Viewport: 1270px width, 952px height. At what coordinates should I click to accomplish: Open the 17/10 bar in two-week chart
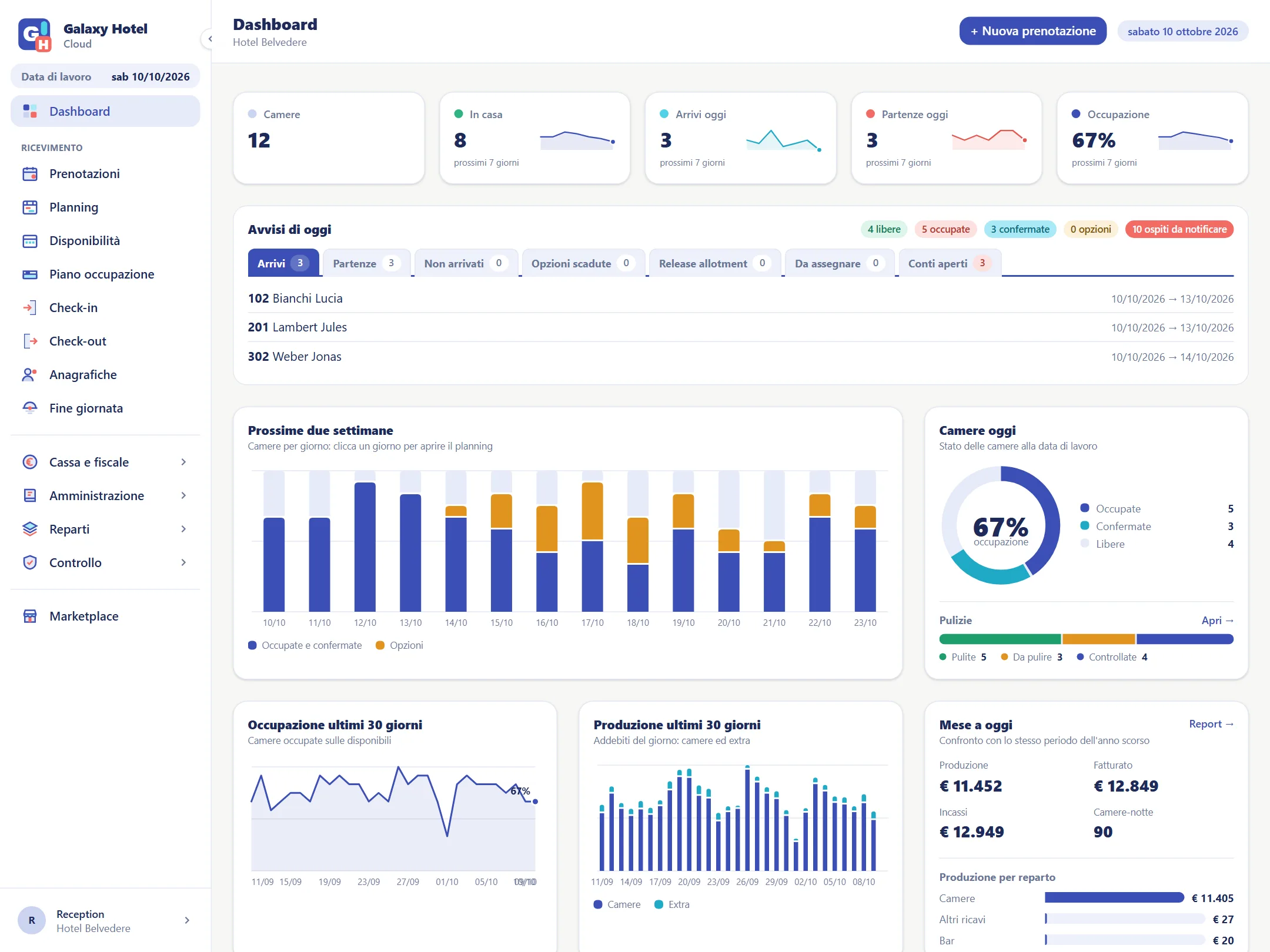point(592,541)
